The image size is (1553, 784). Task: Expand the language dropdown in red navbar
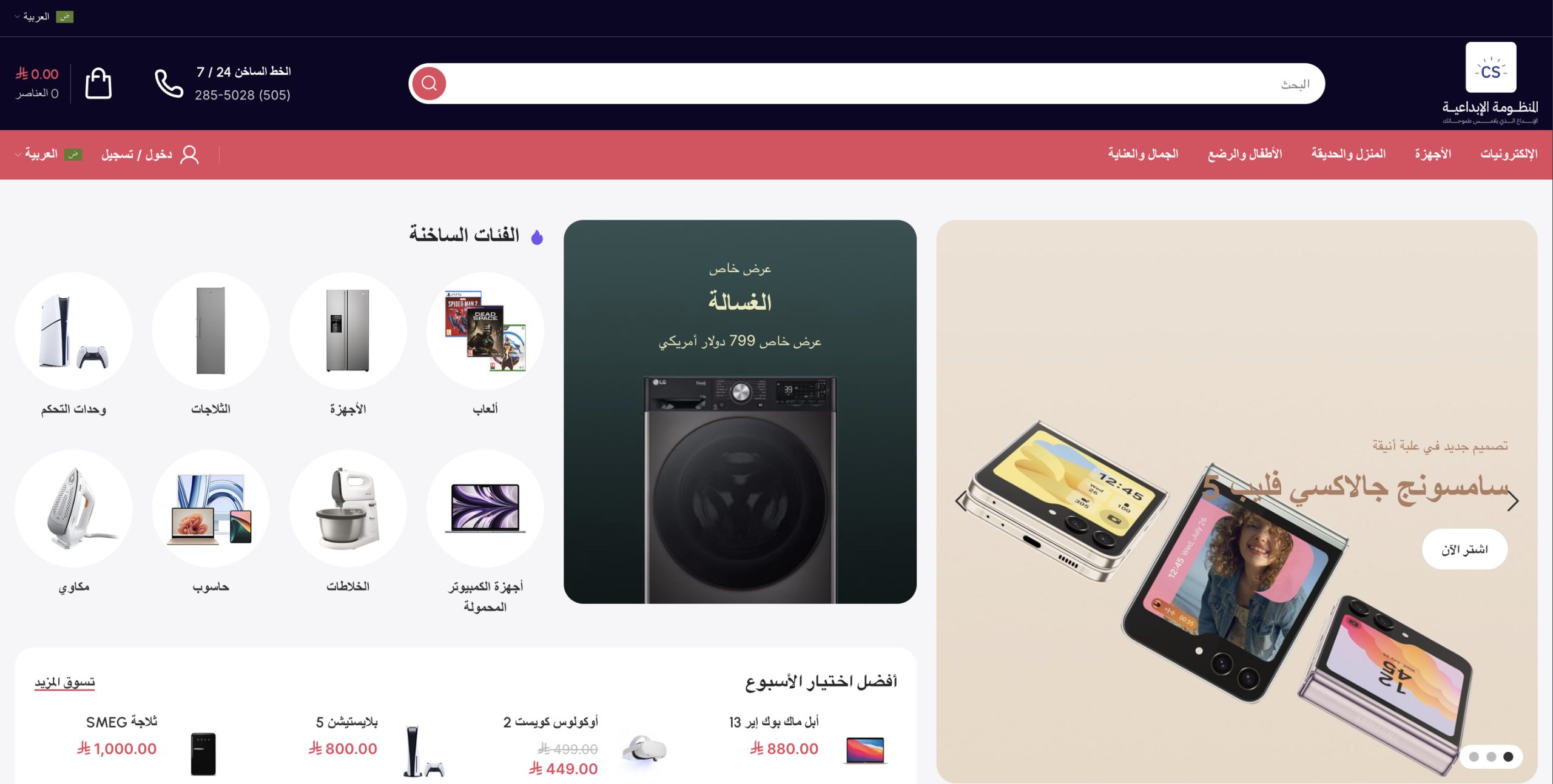[49, 155]
